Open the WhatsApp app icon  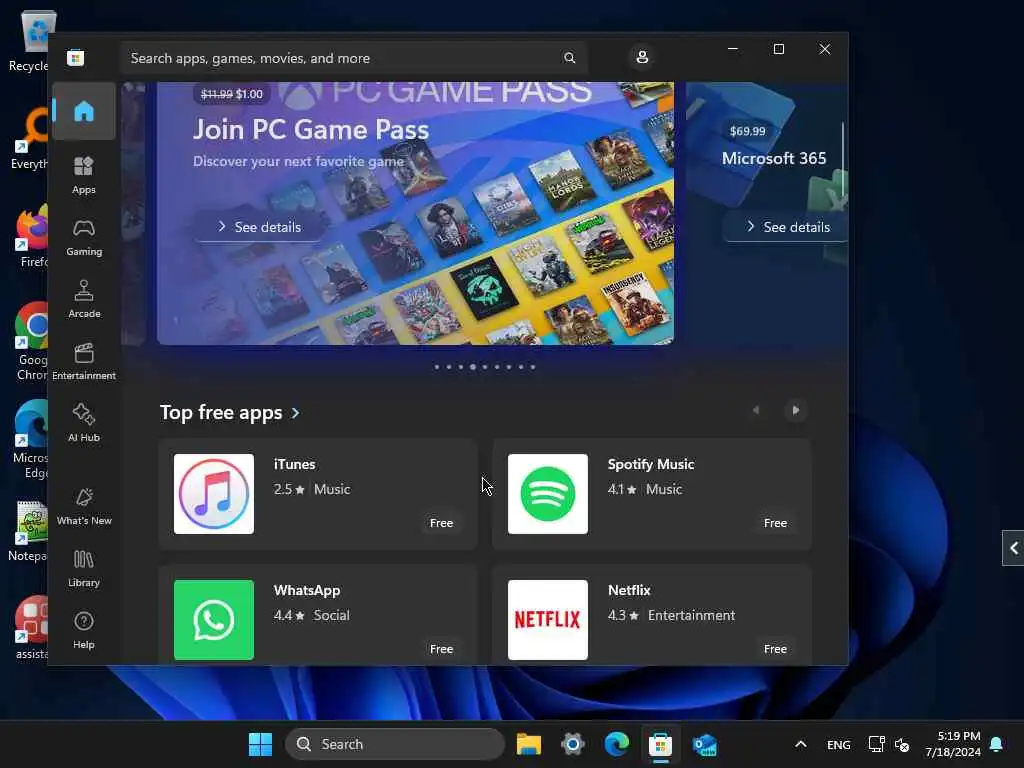point(214,620)
